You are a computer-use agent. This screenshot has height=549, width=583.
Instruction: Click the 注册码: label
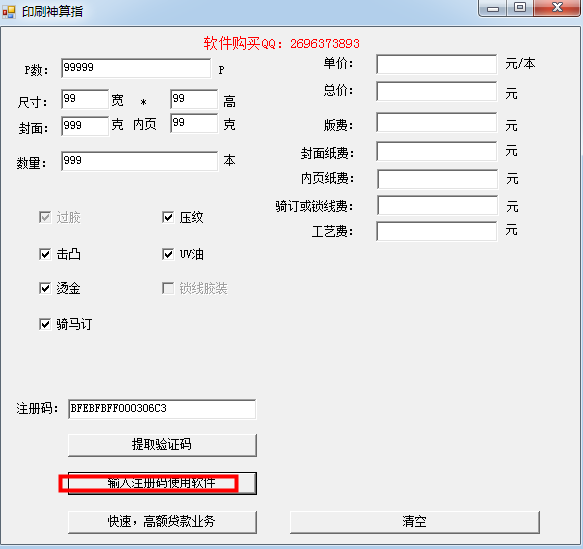(x=37, y=408)
